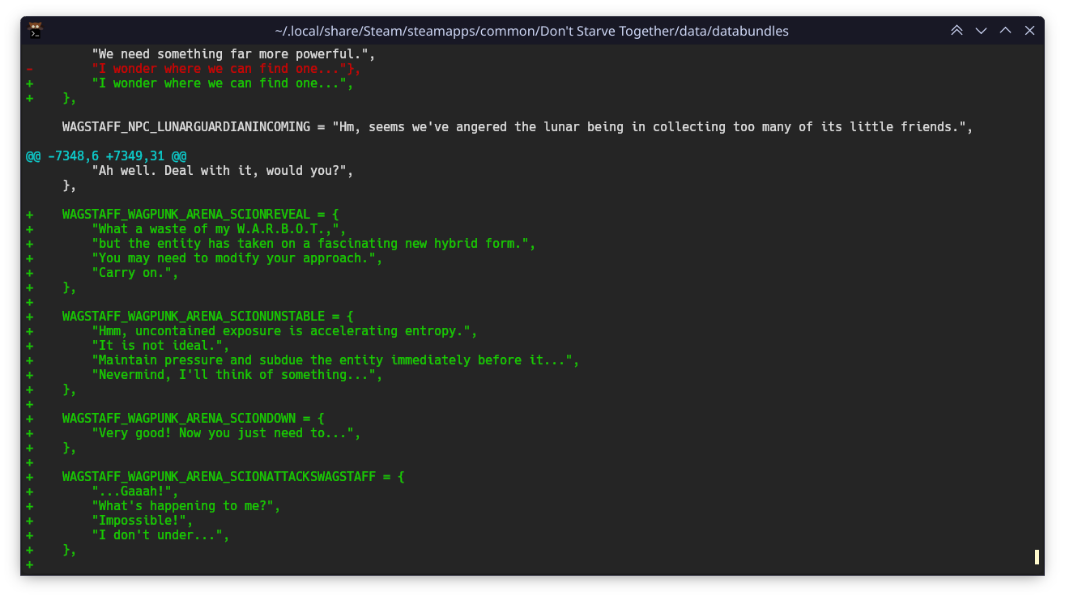The image size is (1065, 600).
Task: Click the databundles path window title
Action: click(x=531, y=31)
